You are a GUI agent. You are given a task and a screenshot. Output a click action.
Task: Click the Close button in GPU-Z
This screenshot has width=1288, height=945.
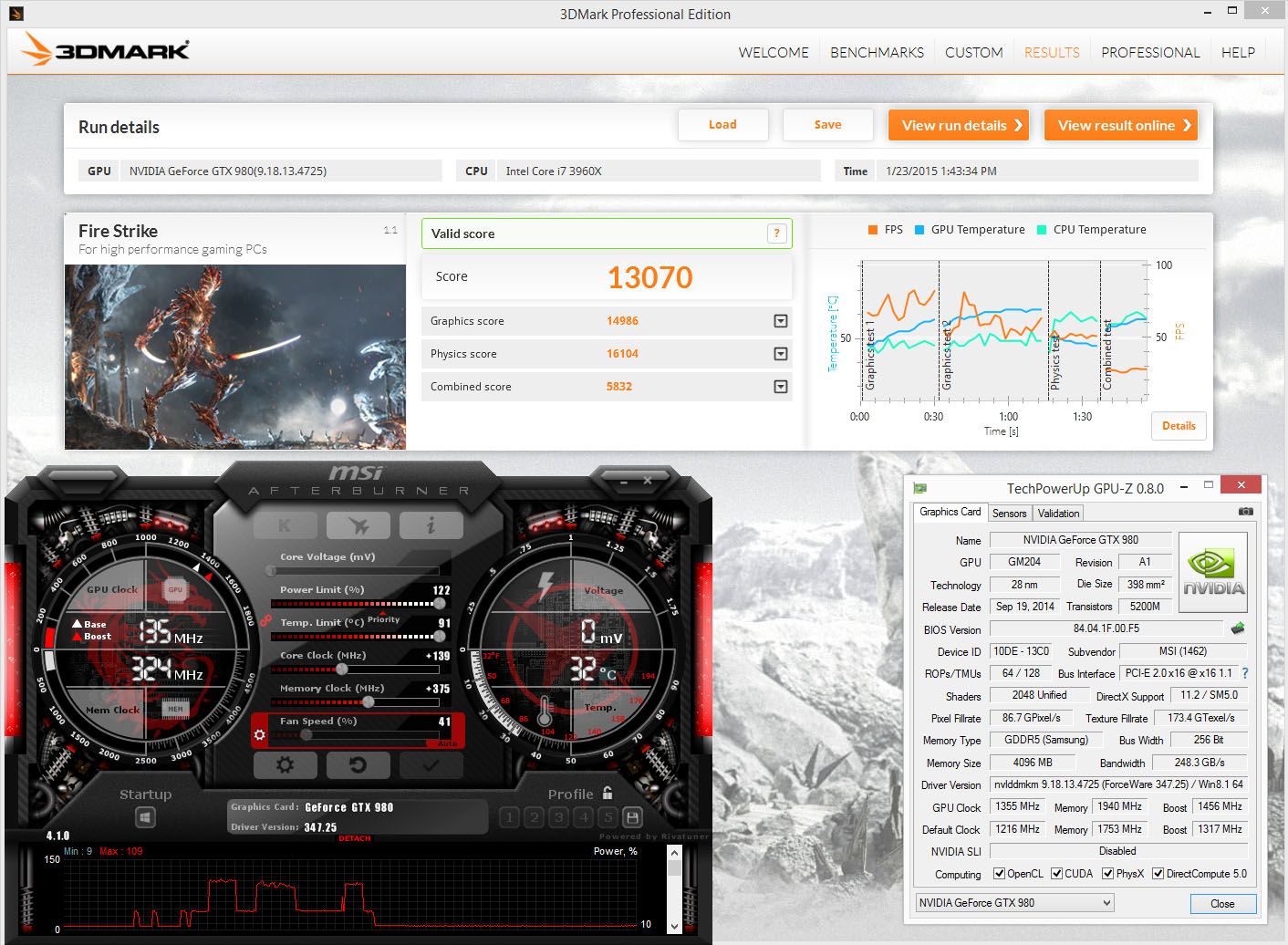pyautogui.click(x=1222, y=904)
